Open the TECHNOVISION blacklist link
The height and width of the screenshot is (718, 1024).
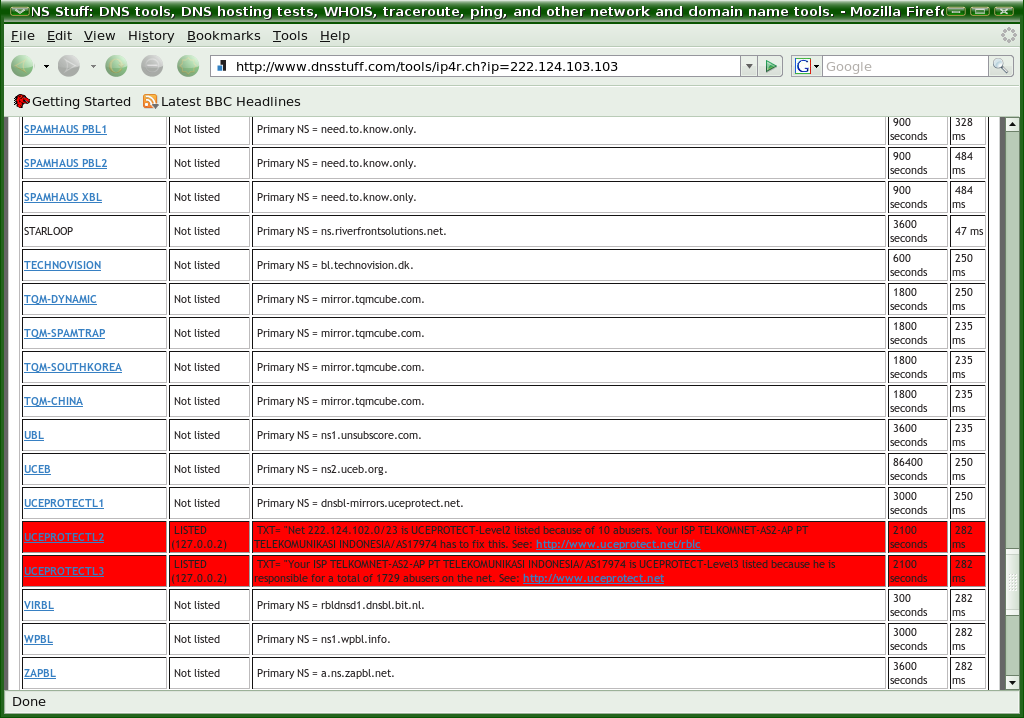pyautogui.click(x=63, y=265)
